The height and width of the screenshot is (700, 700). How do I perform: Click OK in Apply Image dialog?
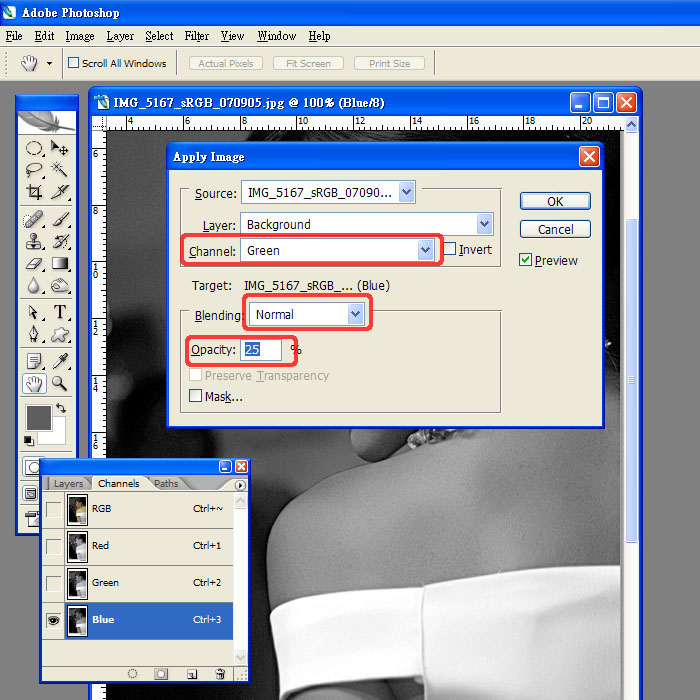coord(555,201)
